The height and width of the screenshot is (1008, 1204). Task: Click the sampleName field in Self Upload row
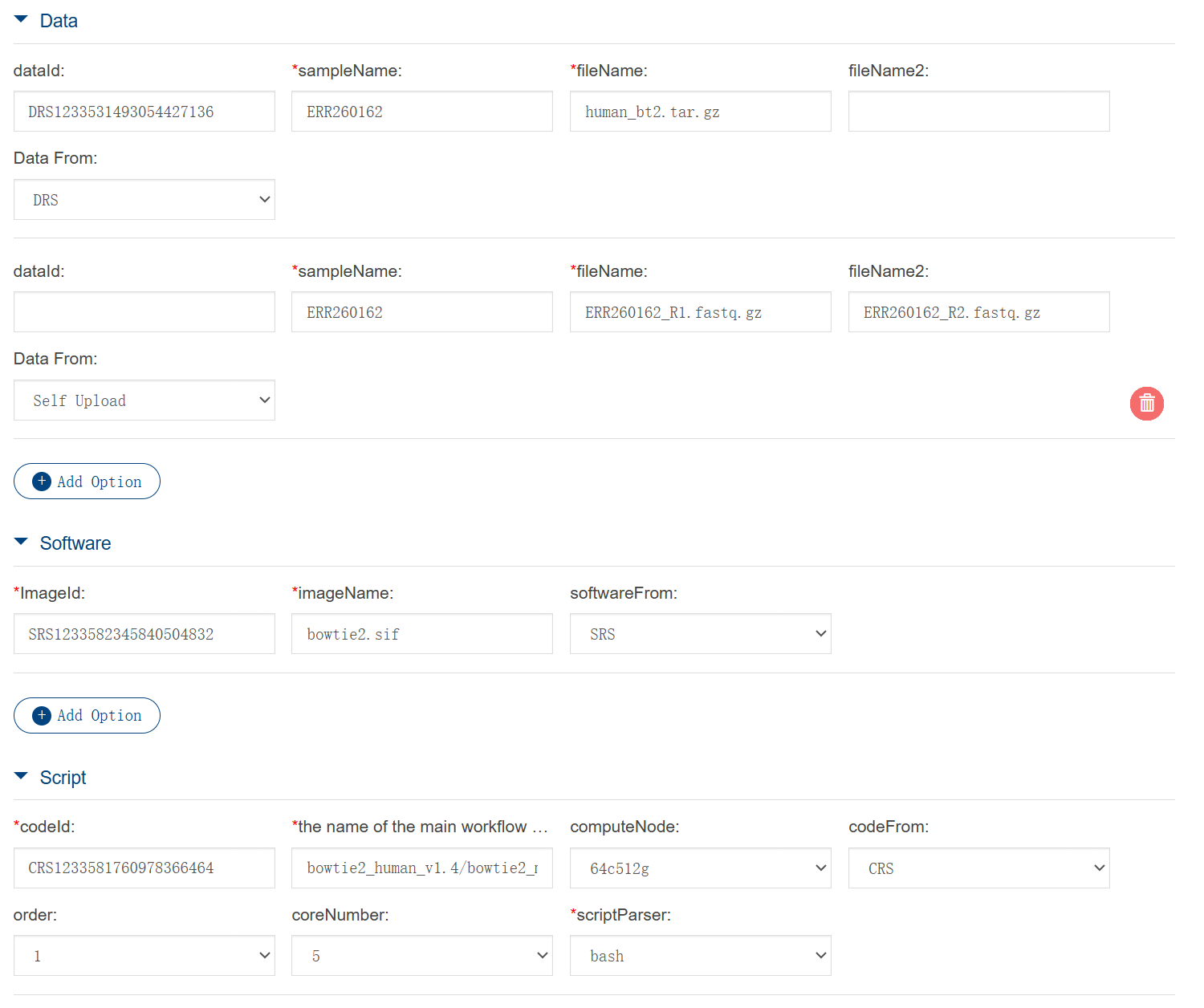pyautogui.click(x=422, y=312)
